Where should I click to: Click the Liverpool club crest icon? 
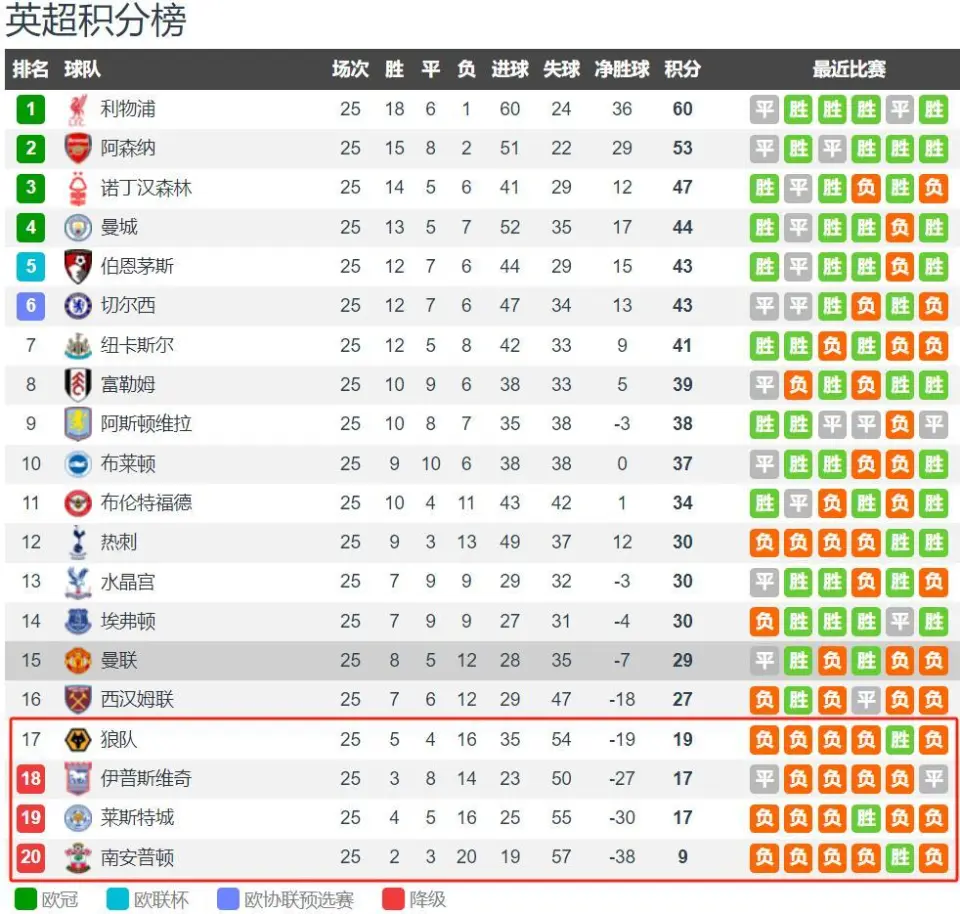78,110
